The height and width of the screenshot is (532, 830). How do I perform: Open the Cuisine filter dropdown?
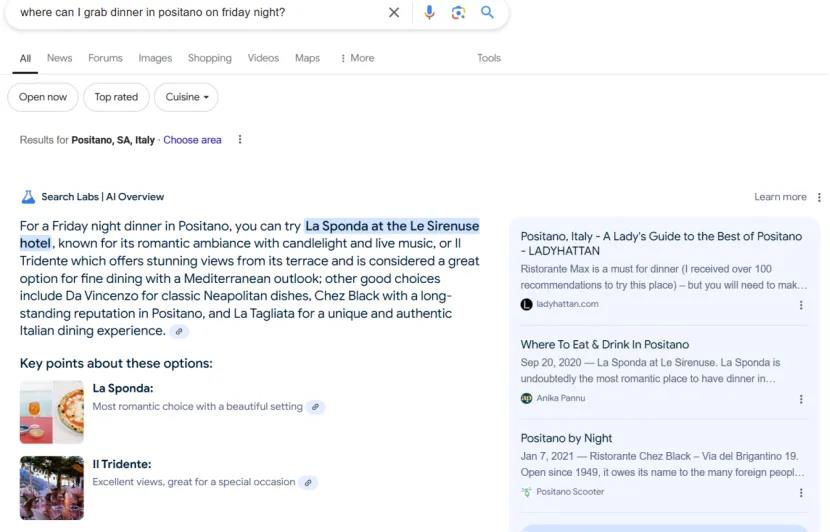[186, 97]
